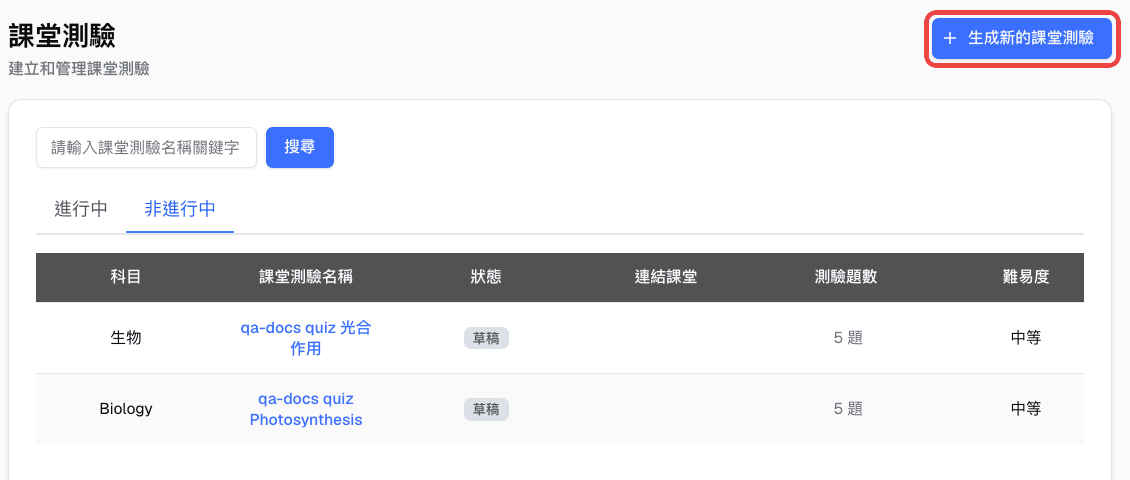Click the 草稿 badge in the Biology row
1130x480 pixels.
point(486,409)
